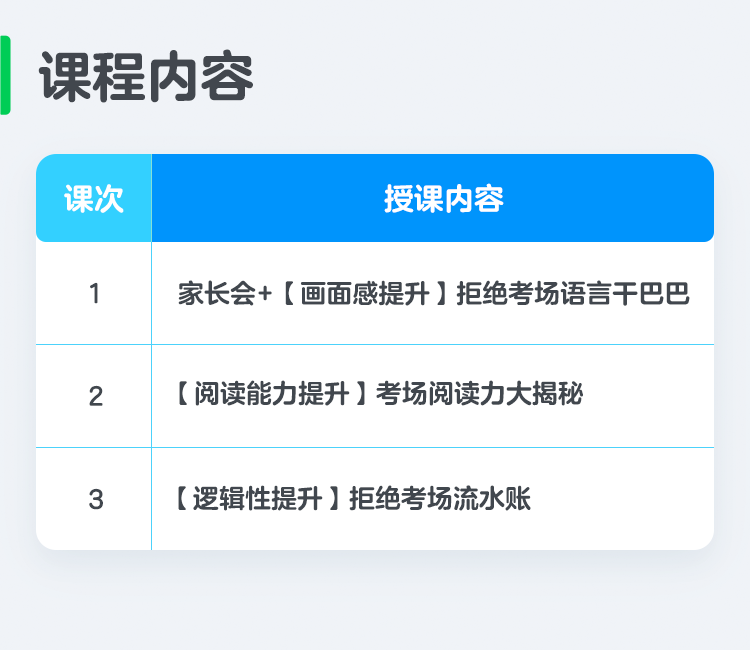Click the 课程内容 heading
The height and width of the screenshot is (650, 750).
point(146,77)
